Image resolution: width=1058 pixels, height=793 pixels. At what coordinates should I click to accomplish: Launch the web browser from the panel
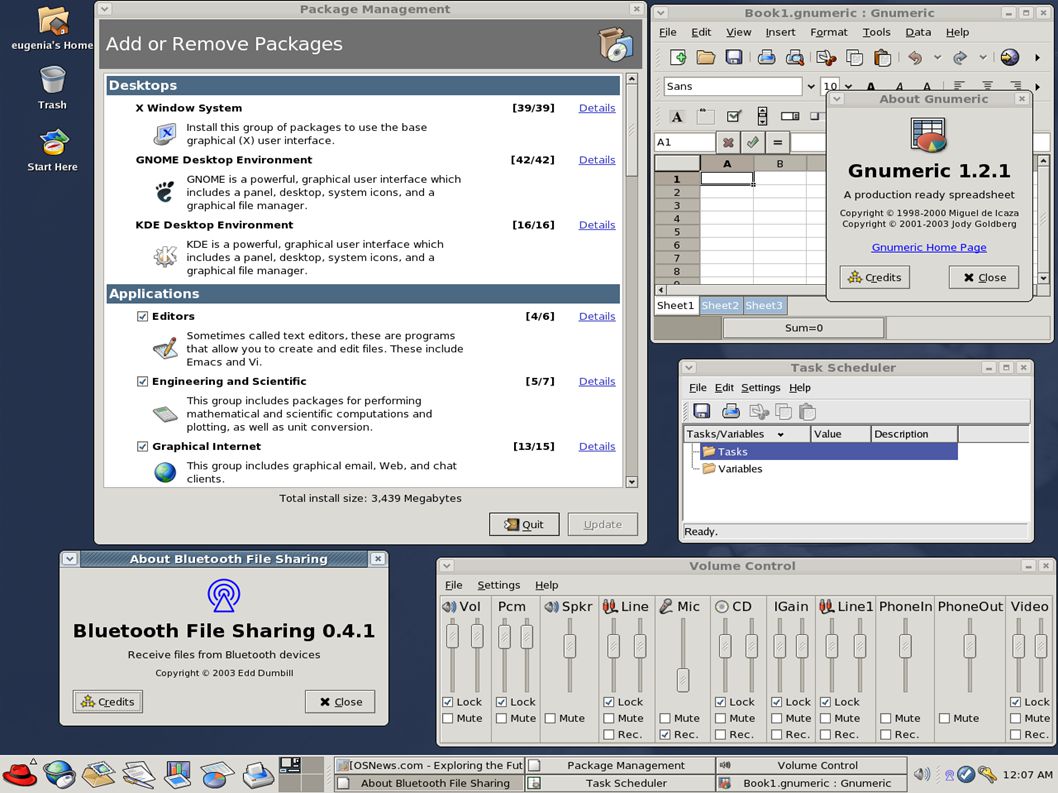click(x=59, y=773)
